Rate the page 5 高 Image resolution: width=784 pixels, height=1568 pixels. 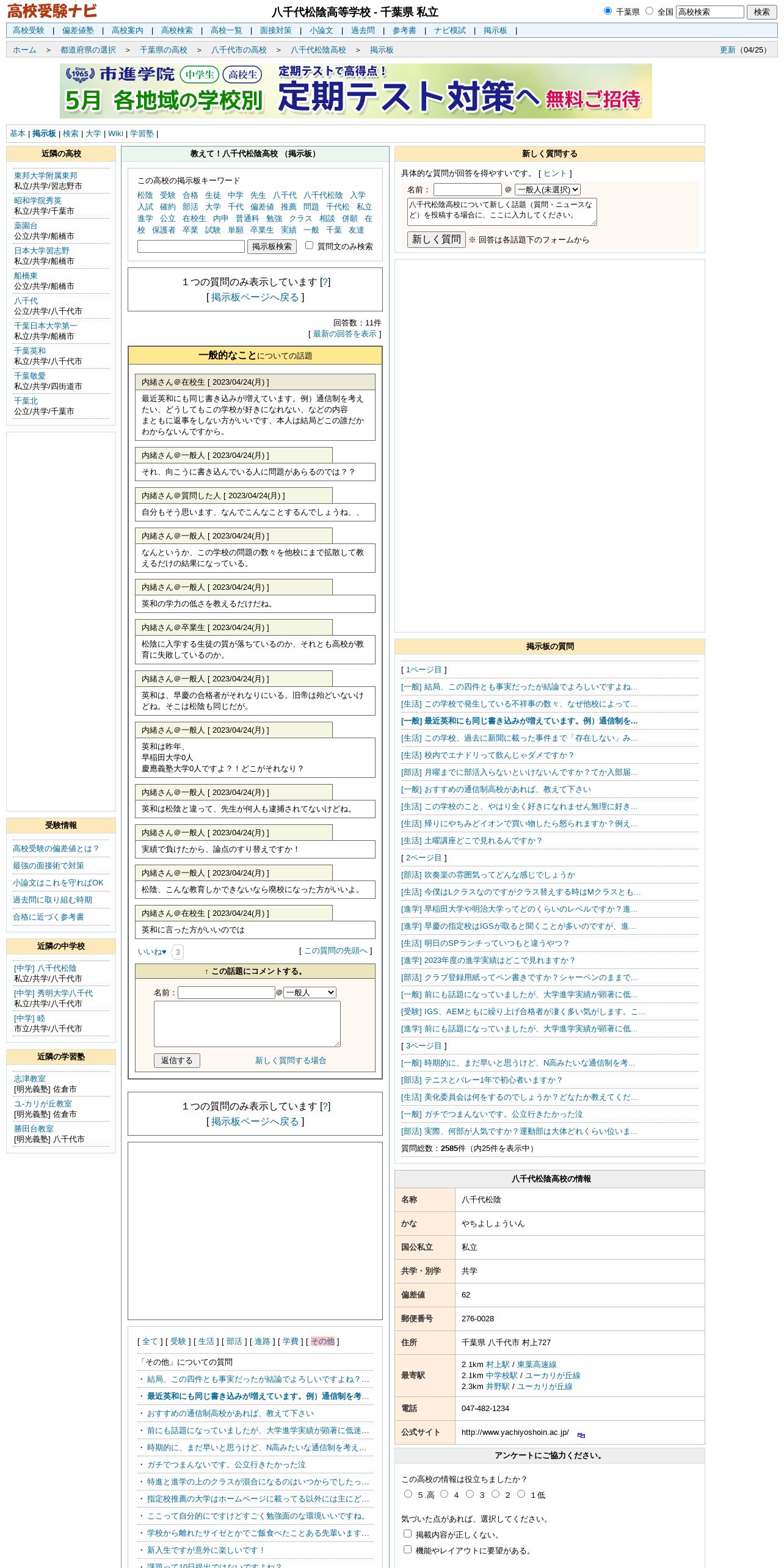(408, 1494)
